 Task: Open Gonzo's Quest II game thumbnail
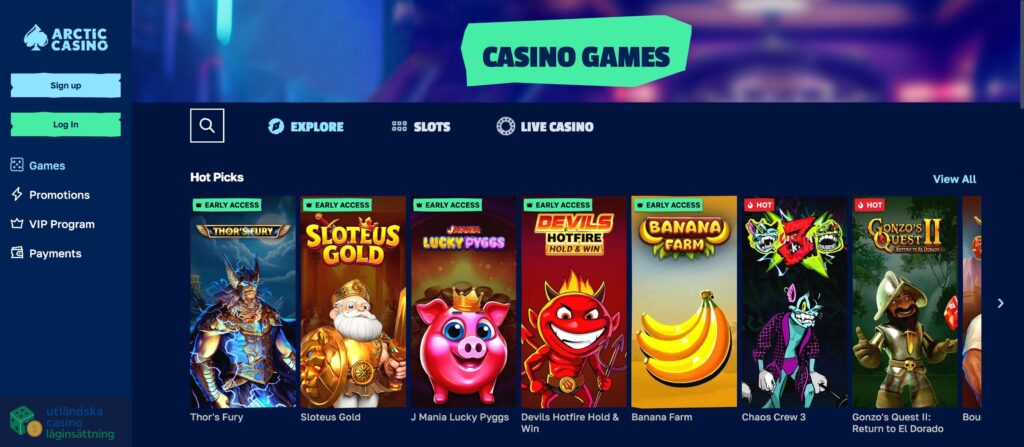click(904, 302)
